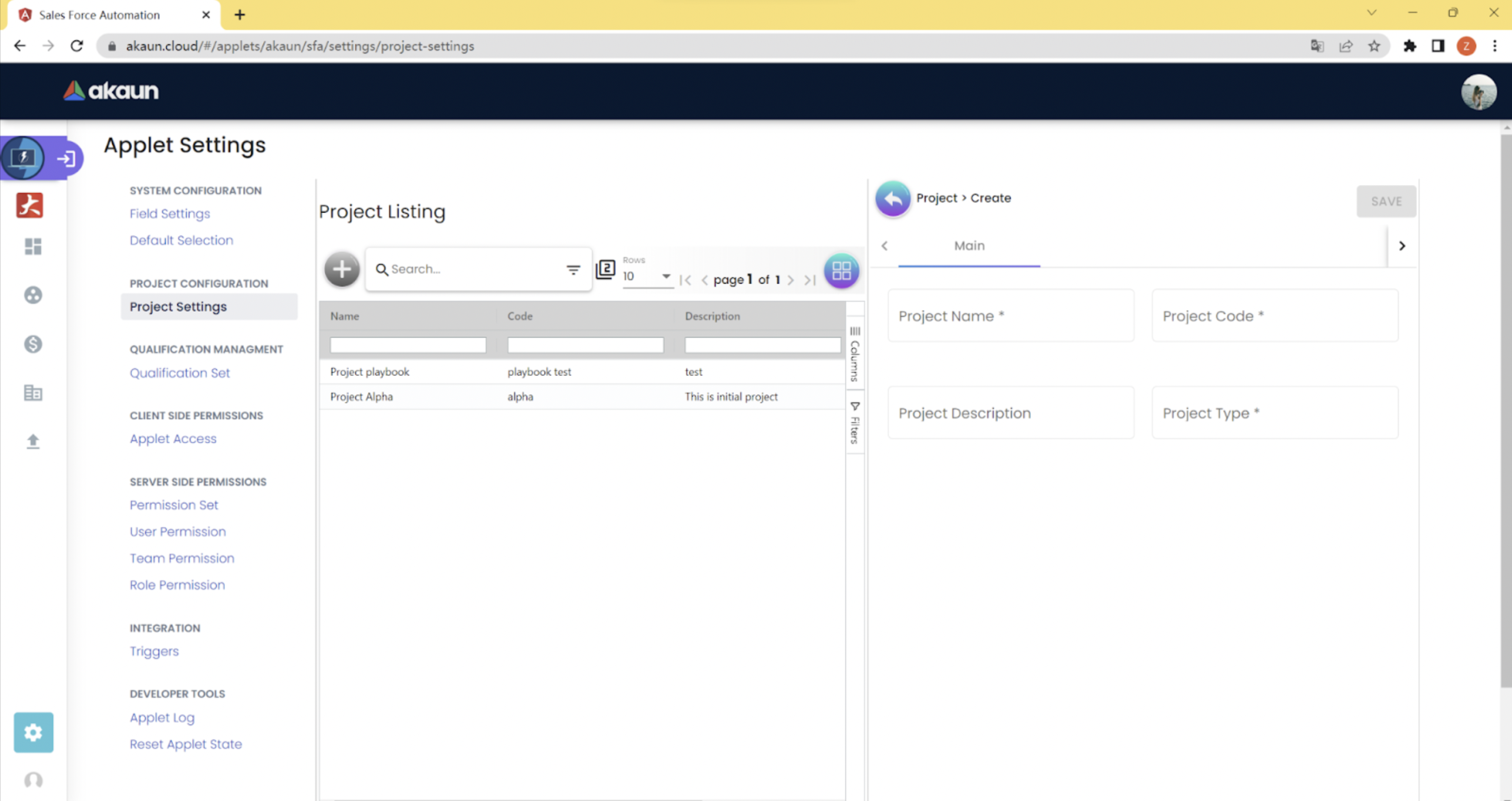Click the upload arrow sidebar icon
Viewport: 1512px width, 801px height.
click(33, 441)
